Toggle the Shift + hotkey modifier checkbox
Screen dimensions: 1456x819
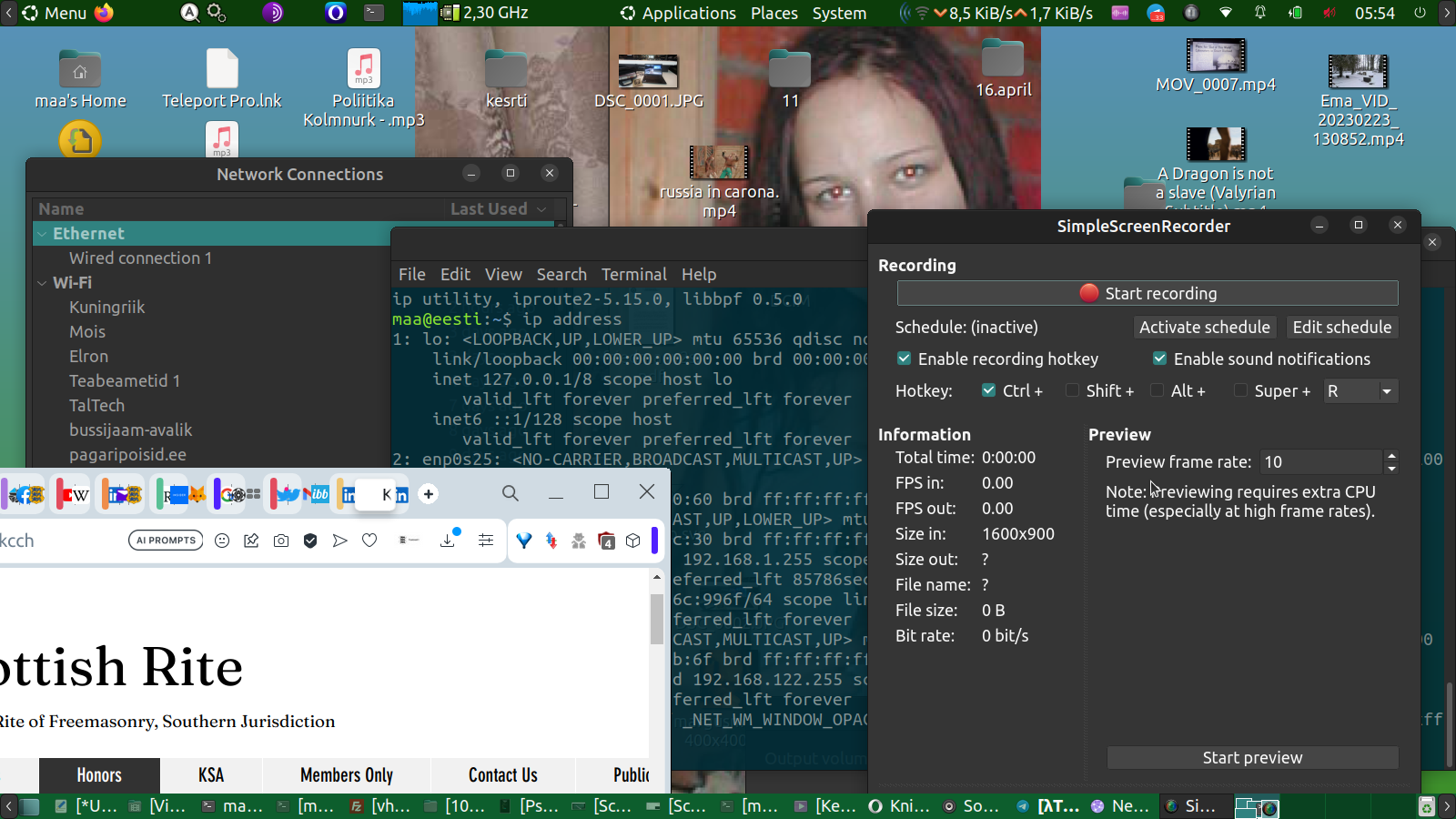(x=1073, y=390)
